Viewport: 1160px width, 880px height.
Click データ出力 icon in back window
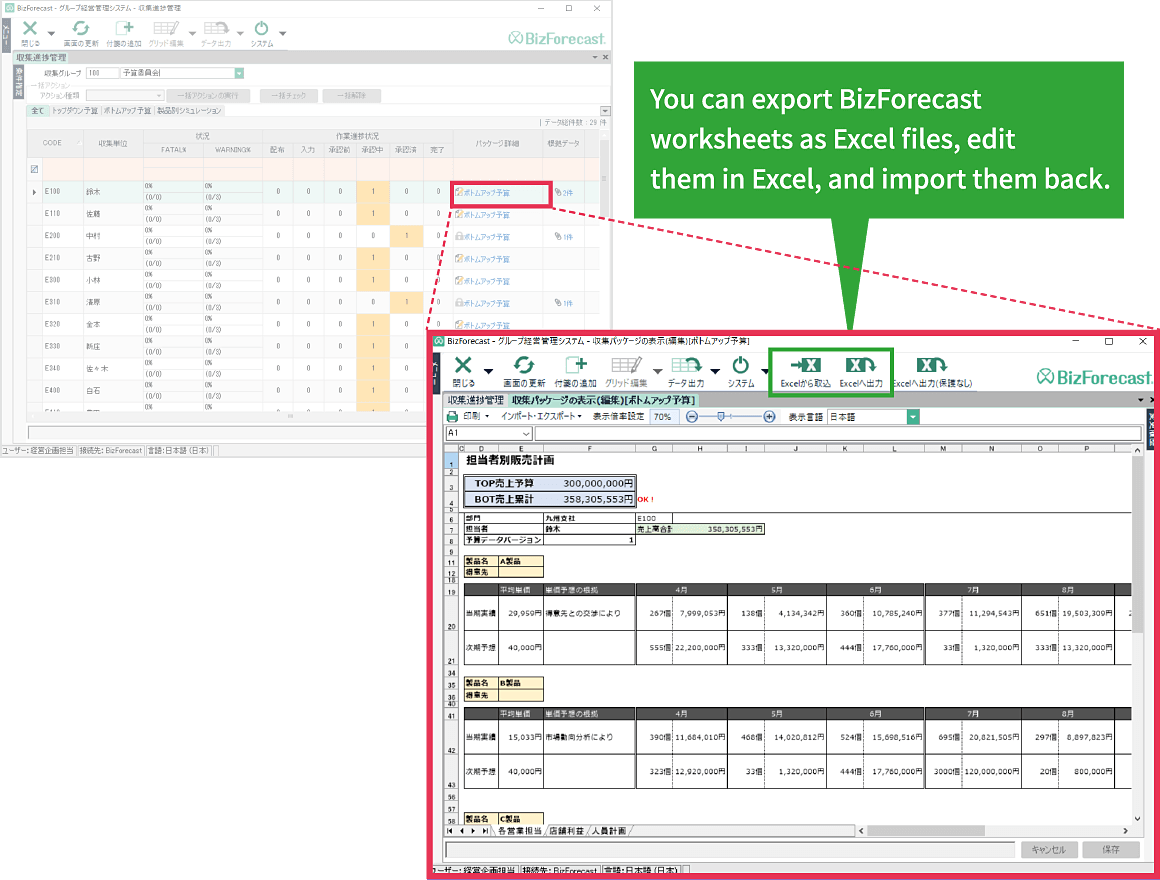[216, 28]
